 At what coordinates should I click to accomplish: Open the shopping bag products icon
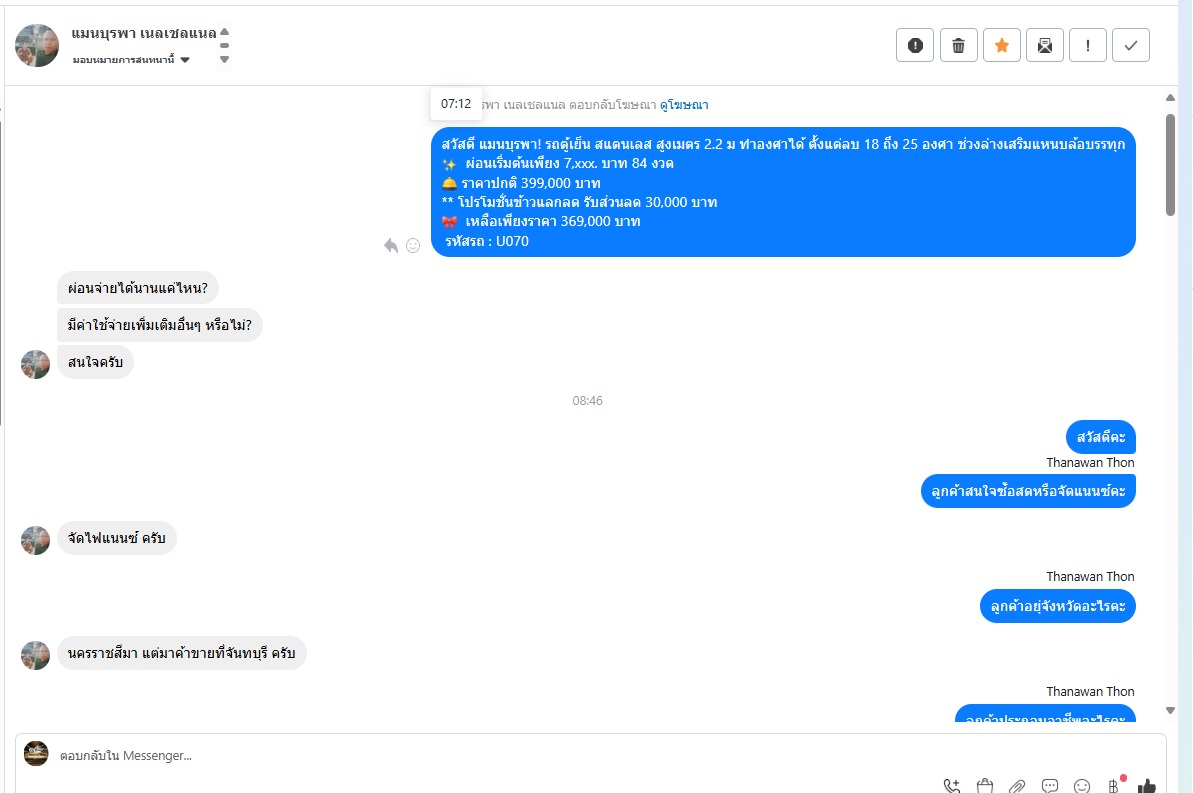[985, 785]
